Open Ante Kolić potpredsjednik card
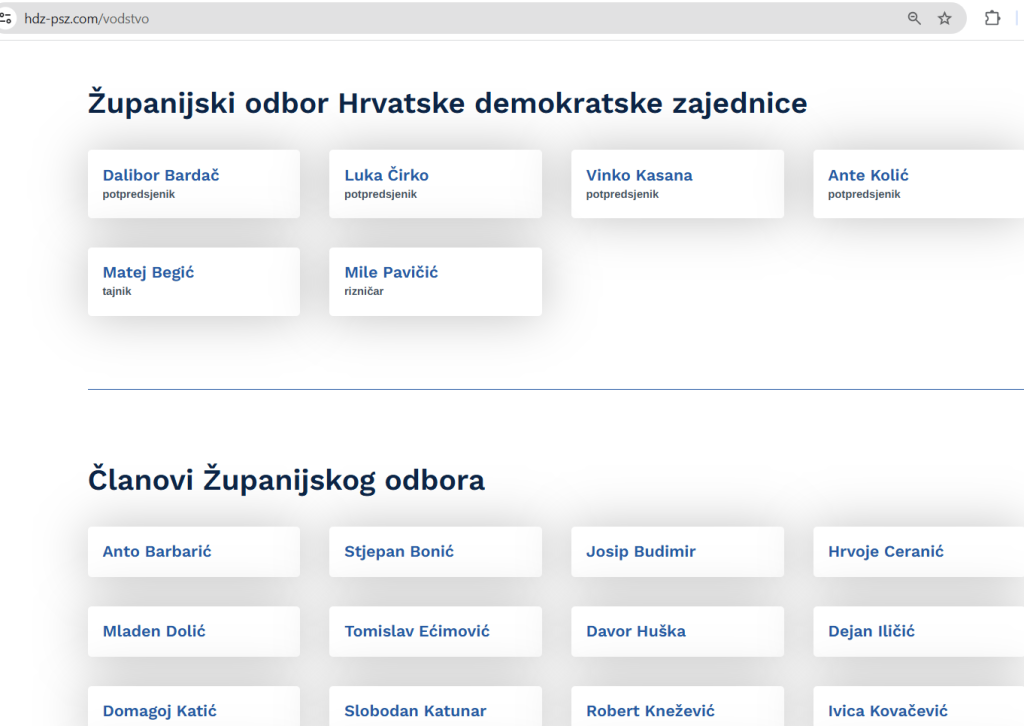Image resolution: width=1024 pixels, height=726 pixels. [x=919, y=184]
